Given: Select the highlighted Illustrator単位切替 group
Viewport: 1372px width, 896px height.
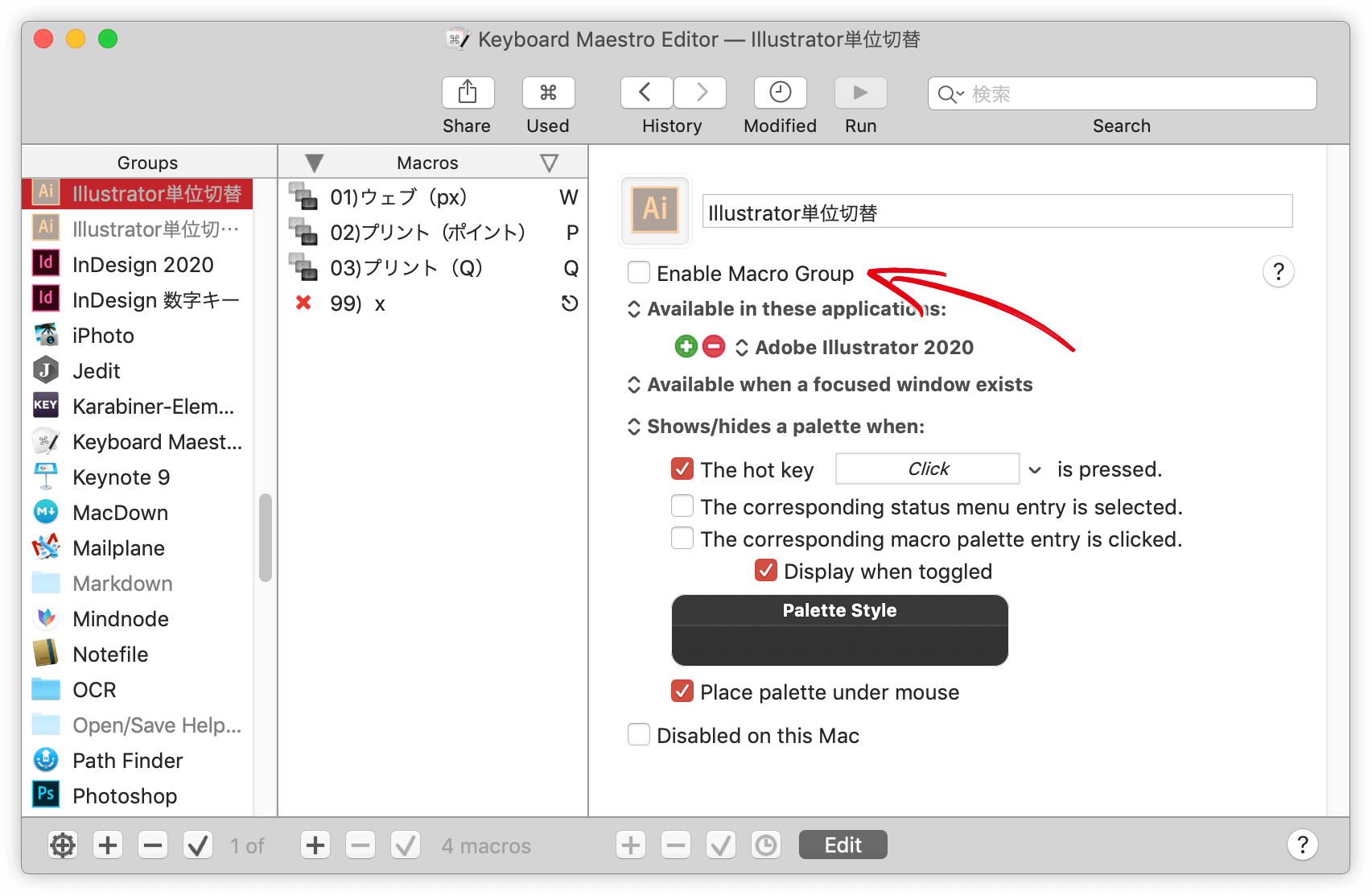Looking at the screenshot, I should [x=138, y=193].
